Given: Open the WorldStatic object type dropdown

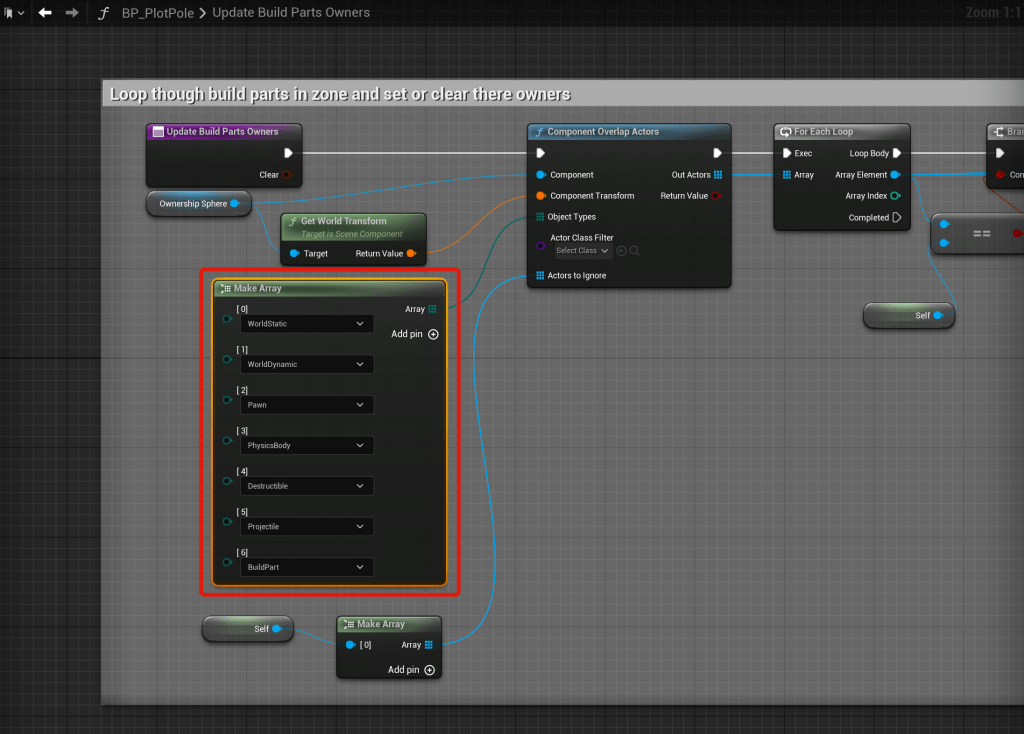Looking at the screenshot, I should (x=307, y=324).
